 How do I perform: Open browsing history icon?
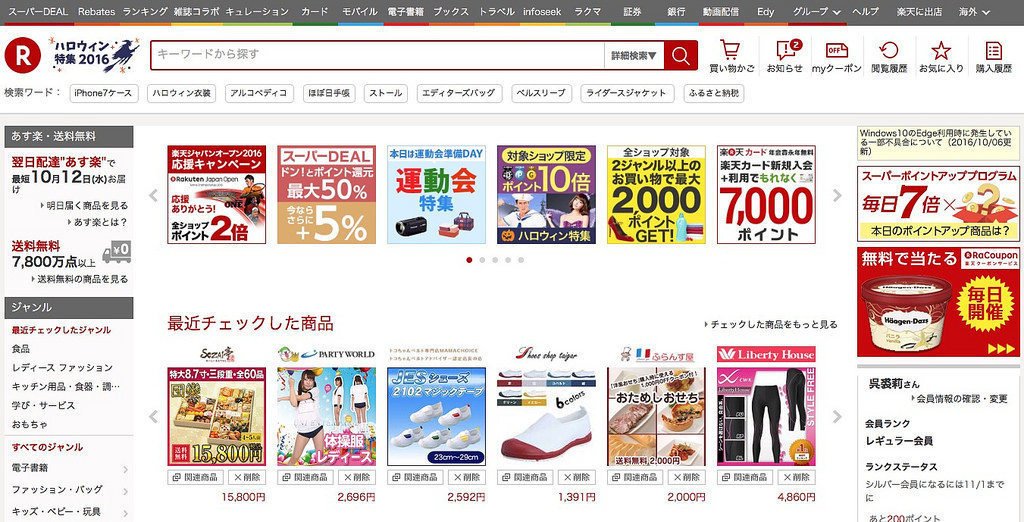pos(889,56)
